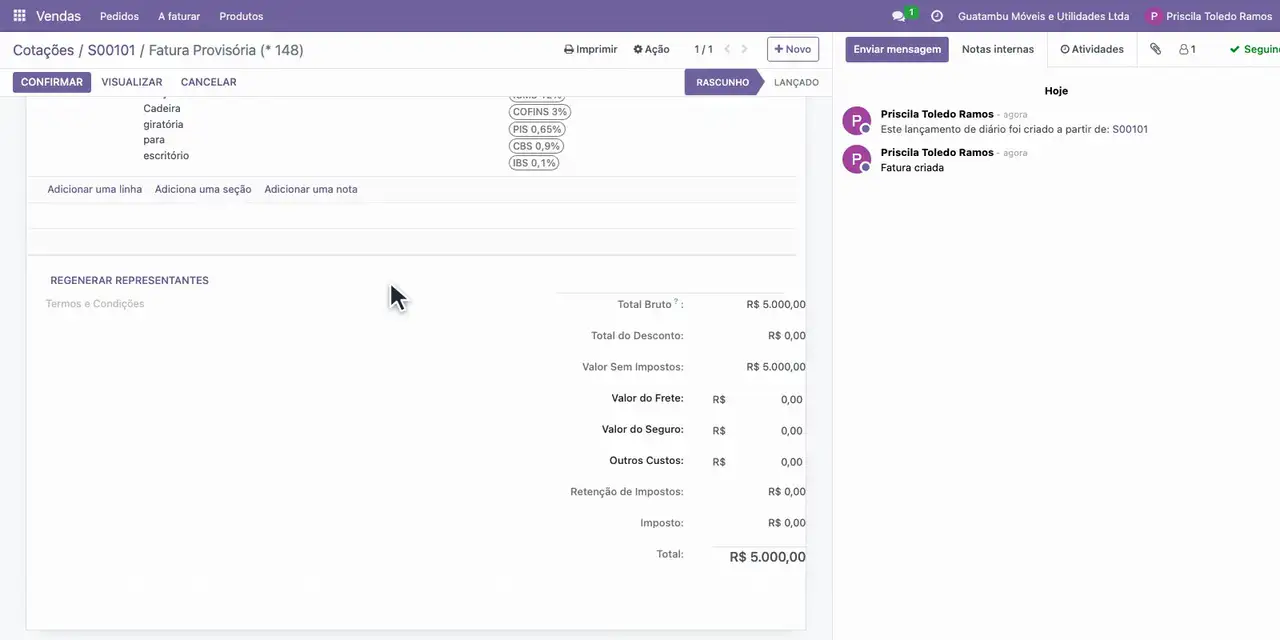Image resolution: width=1280 pixels, height=640 pixels.
Task: Navigate to Cotações breadcrumb
Action: point(44,50)
